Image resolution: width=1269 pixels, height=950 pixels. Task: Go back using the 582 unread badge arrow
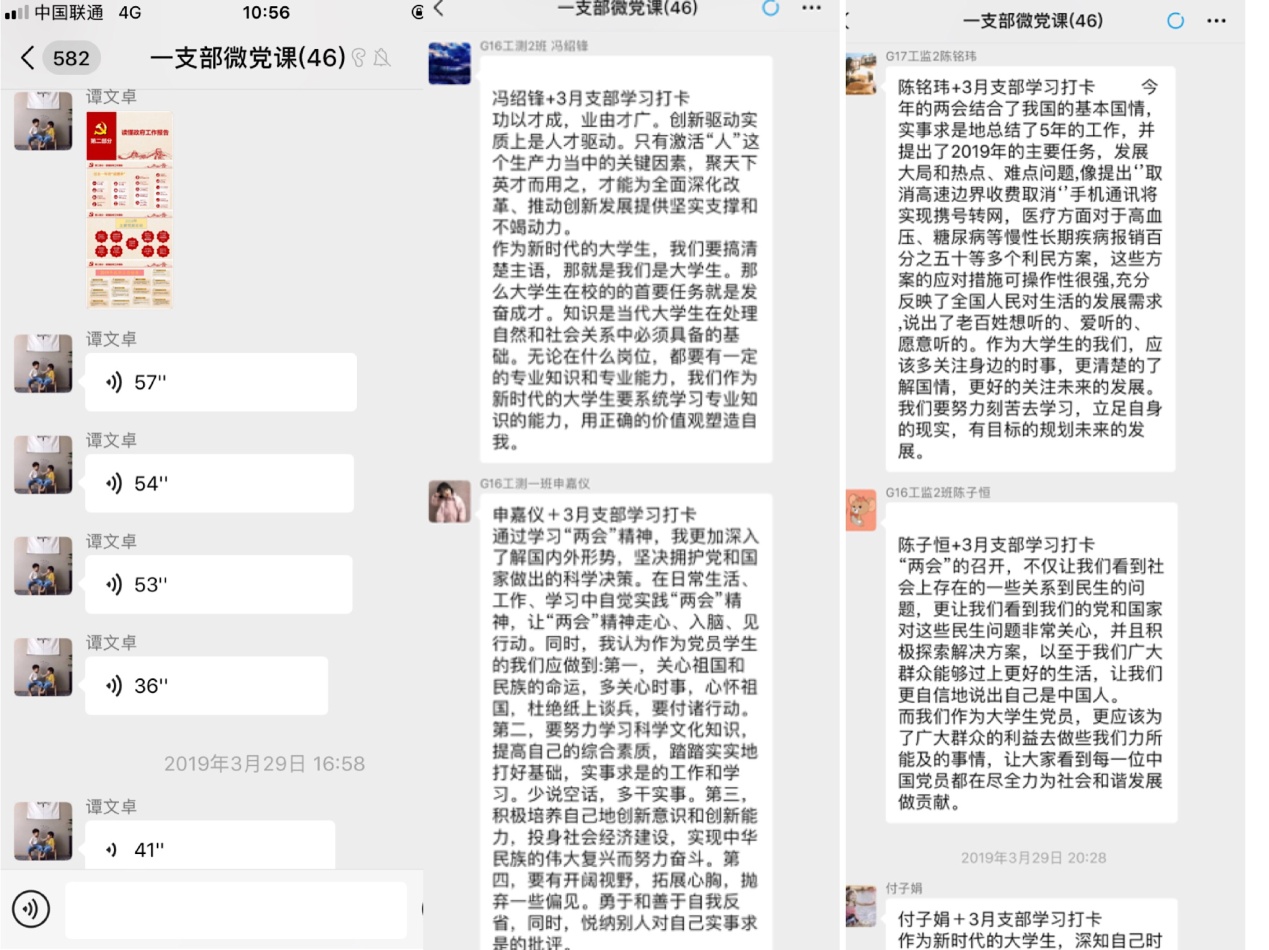click(x=28, y=58)
